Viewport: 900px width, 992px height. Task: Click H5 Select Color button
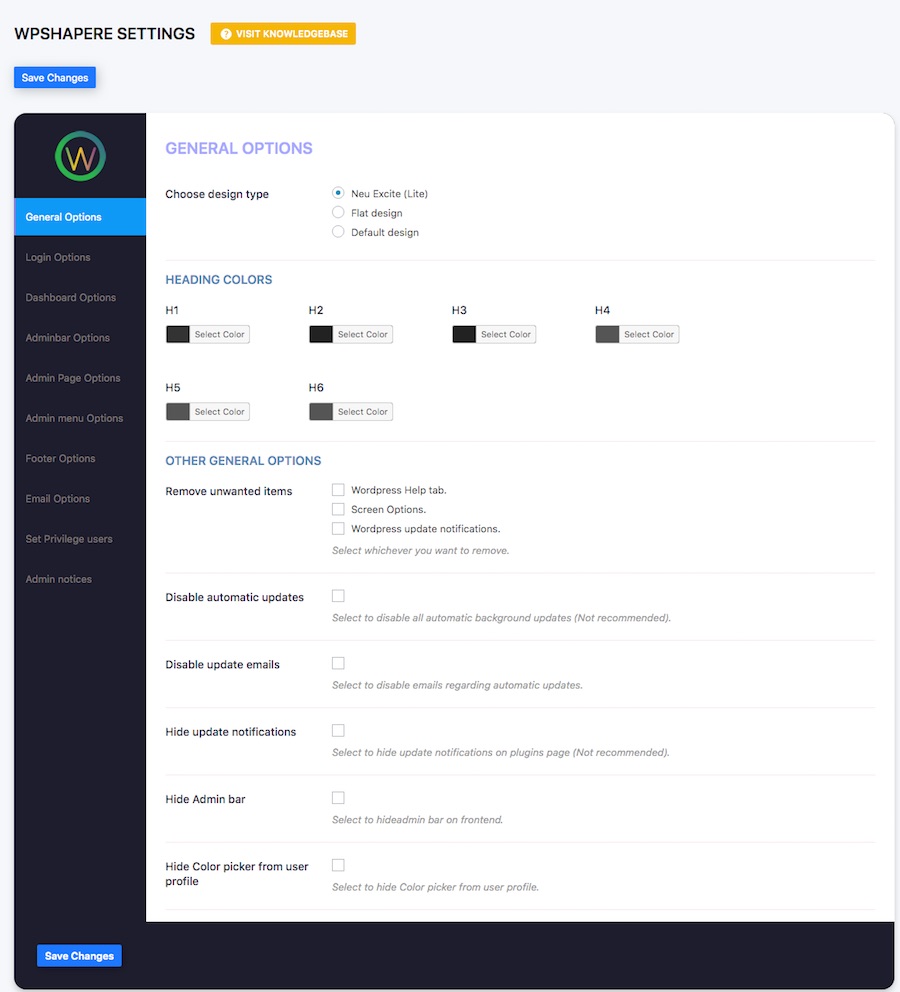[x=219, y=412]
